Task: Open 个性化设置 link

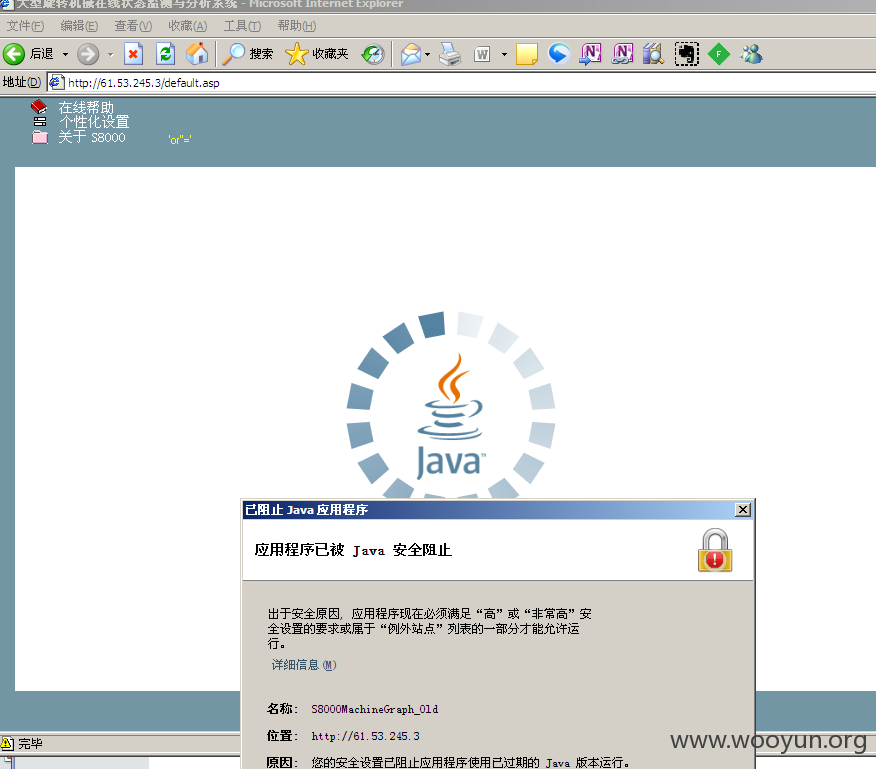Action: [x=94, y=122]
